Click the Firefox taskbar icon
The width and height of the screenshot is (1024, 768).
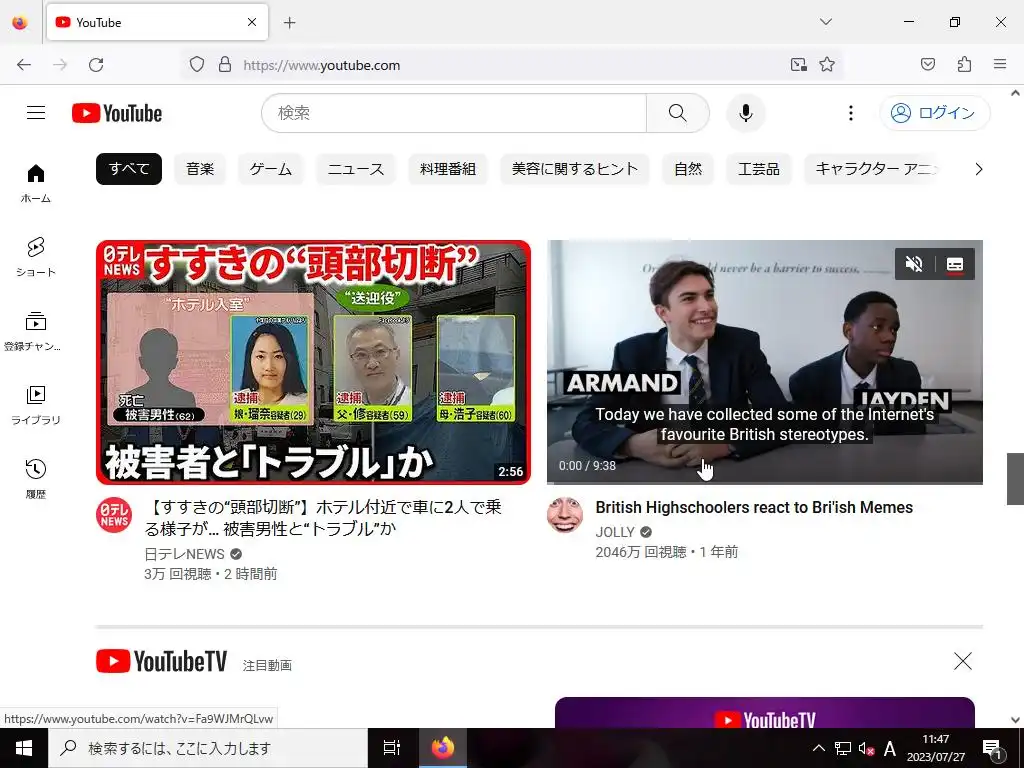click(443, 748)
